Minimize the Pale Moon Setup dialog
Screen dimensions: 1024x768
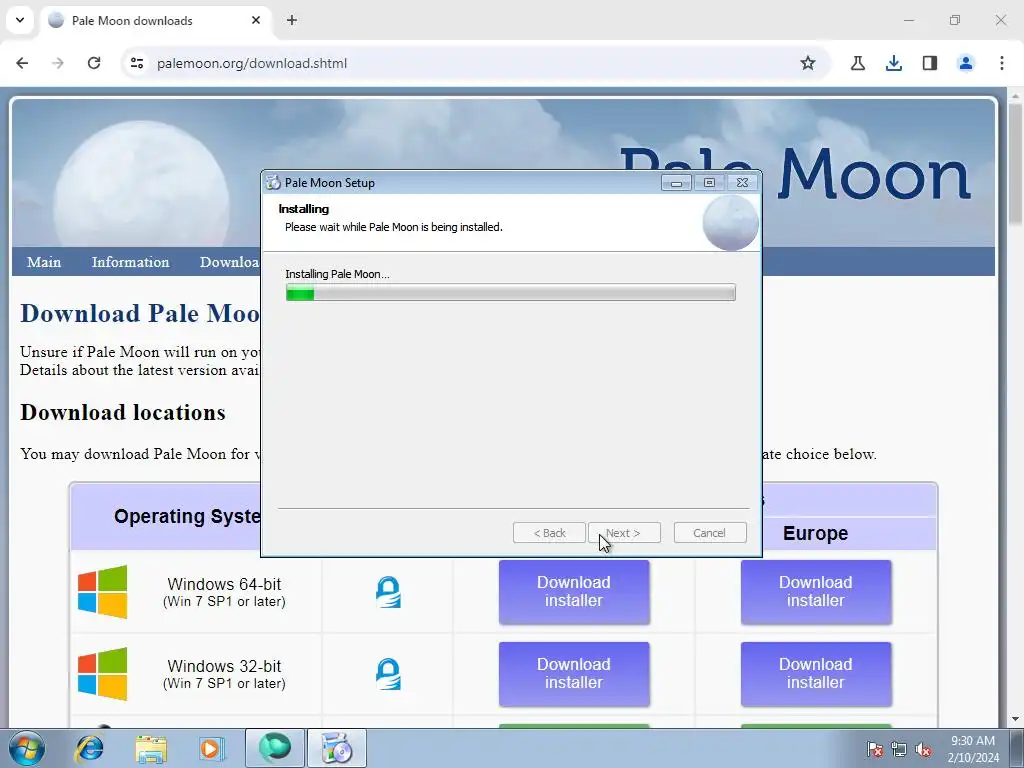click(x=676, y=183)
